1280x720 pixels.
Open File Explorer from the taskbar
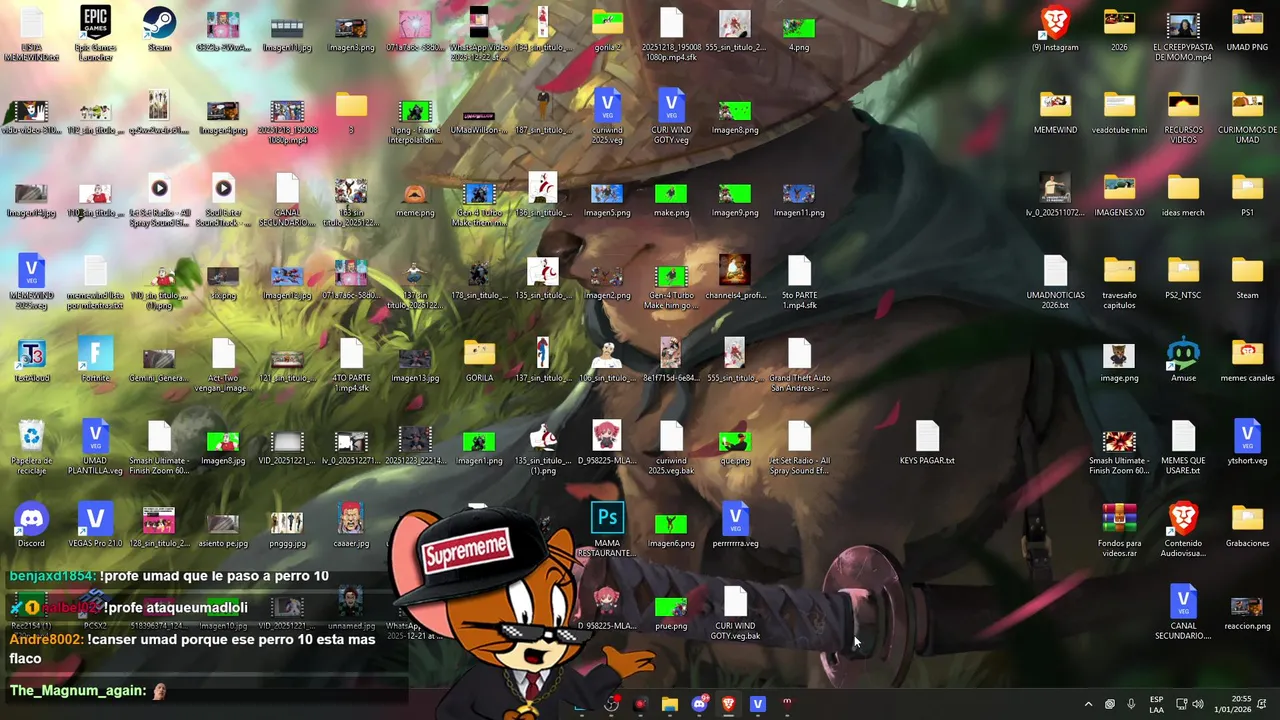tap(670, 704)
